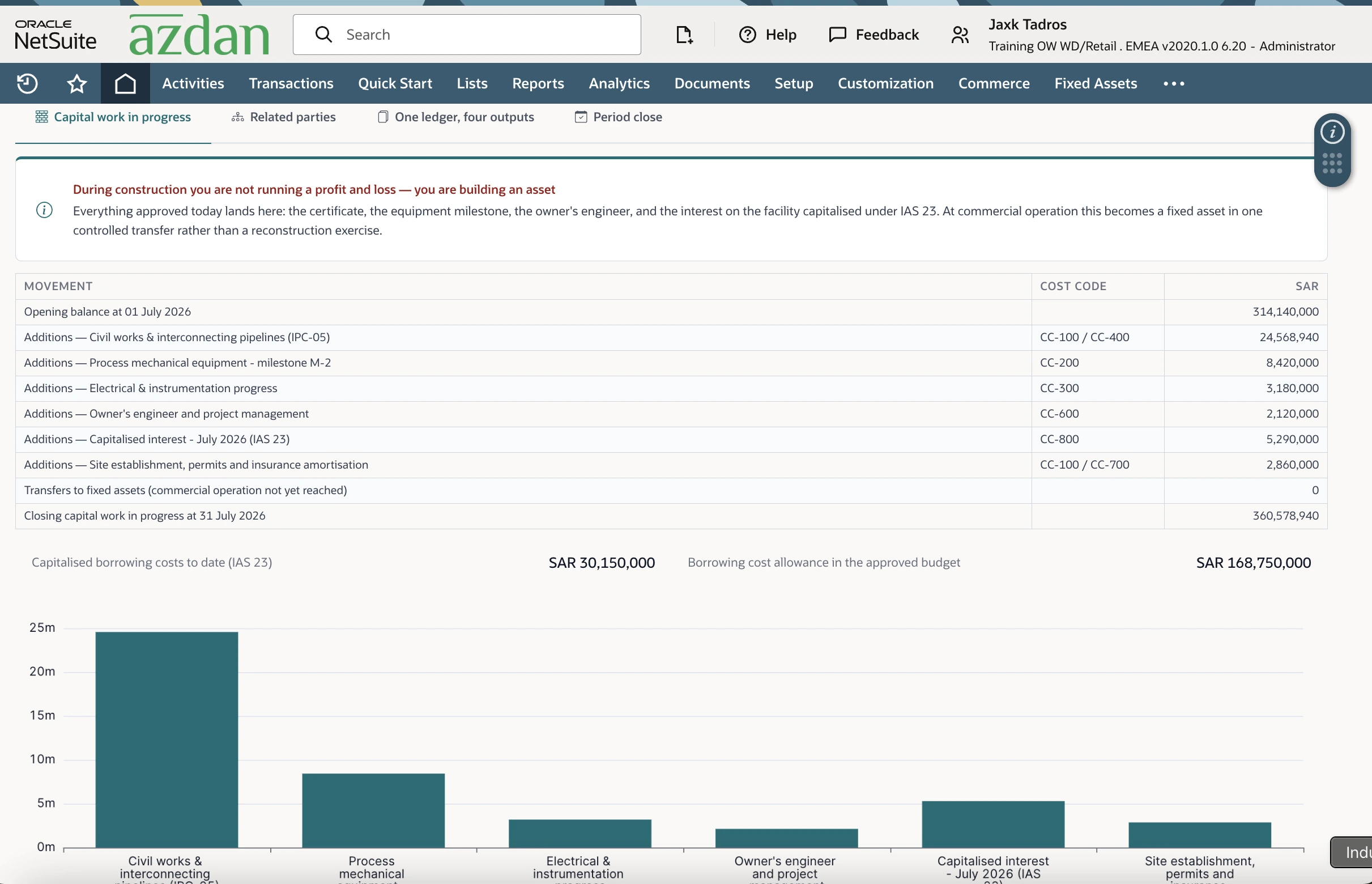Click the Period close calendar icon
This screenshot has height=884, width=1372.
pyautogui.click(x=581, y=117)
